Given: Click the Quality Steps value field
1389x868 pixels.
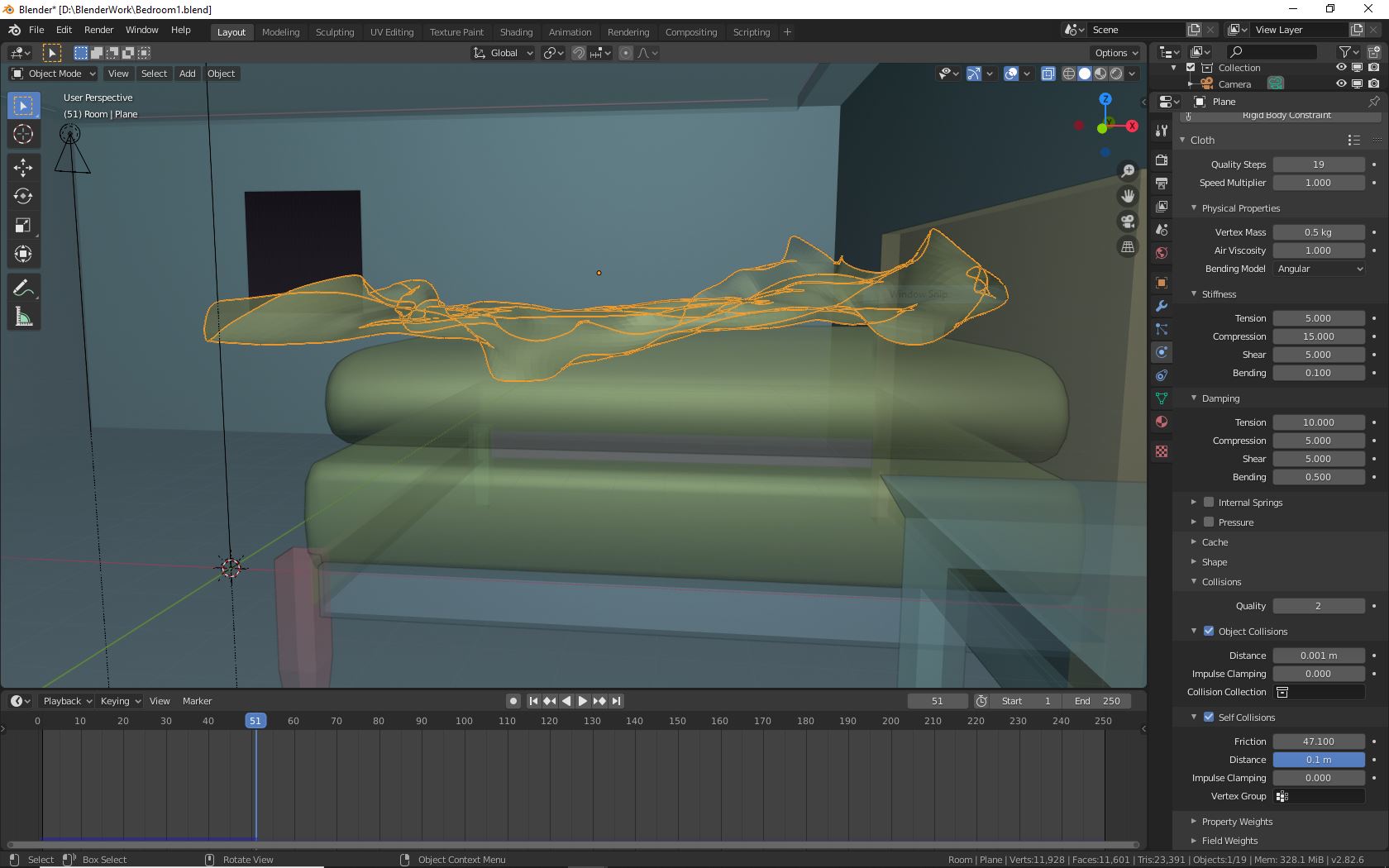Looking at the screenshot, I should point(1319,165).
